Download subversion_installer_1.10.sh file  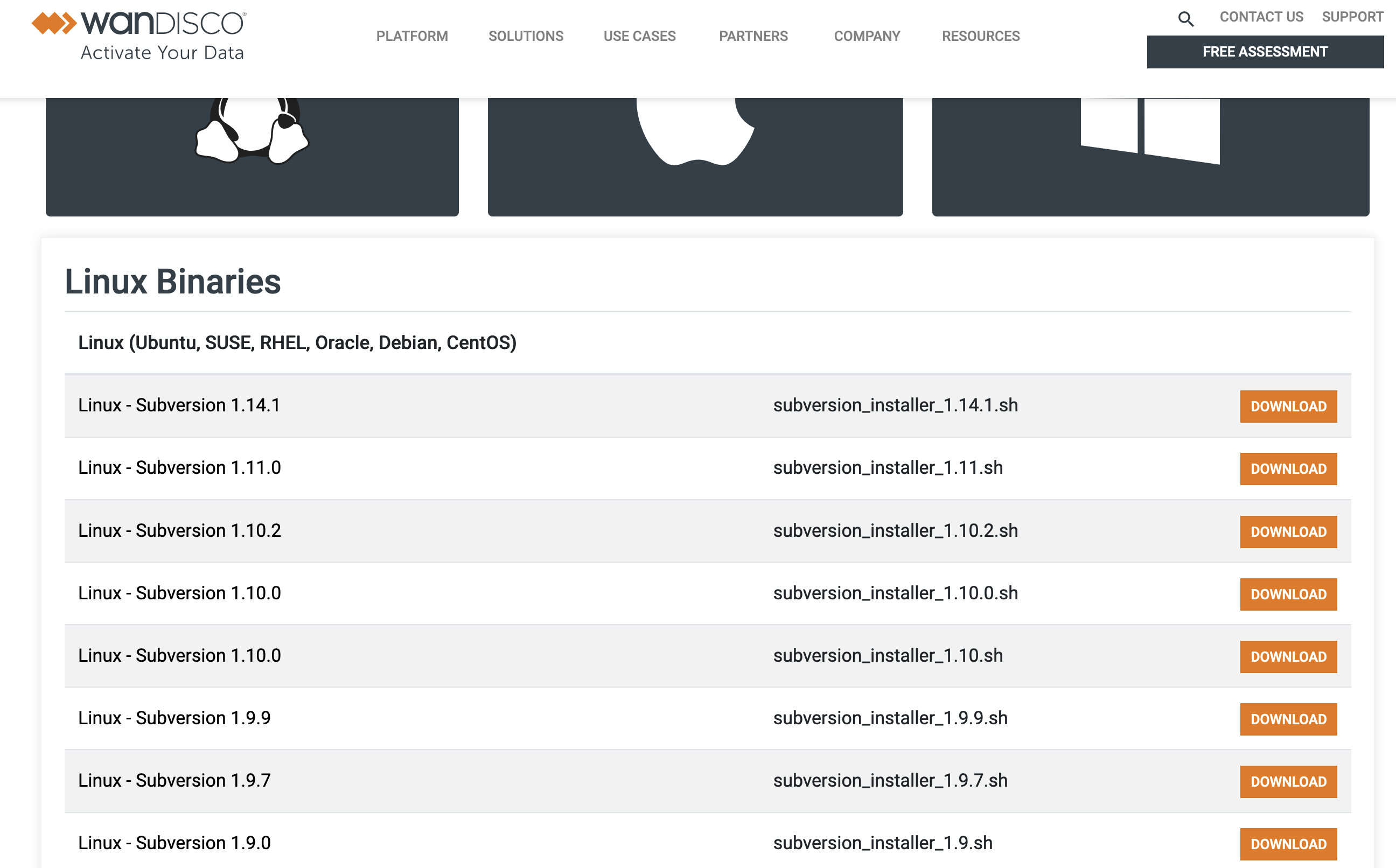click(1288, 656)
